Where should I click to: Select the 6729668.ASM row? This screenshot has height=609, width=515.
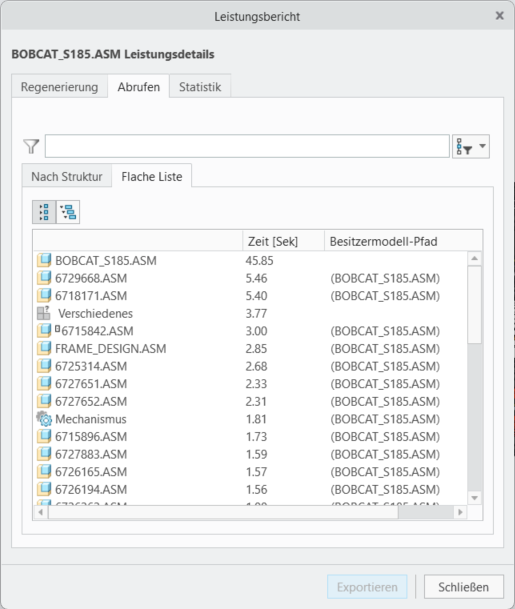point(251,278)
